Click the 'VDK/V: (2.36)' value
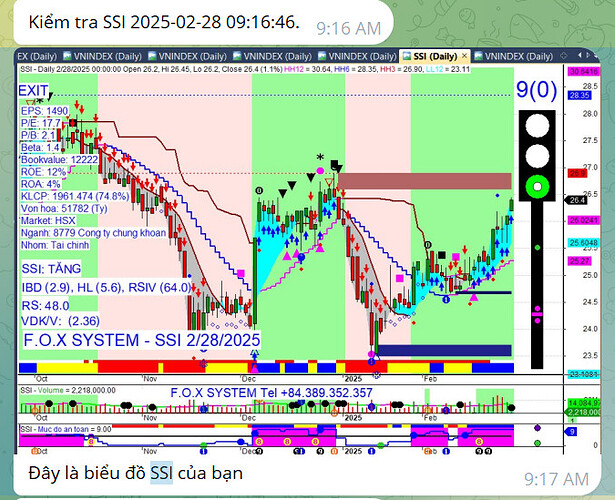This screenshot has width=615, height=500. click(60, 321)
